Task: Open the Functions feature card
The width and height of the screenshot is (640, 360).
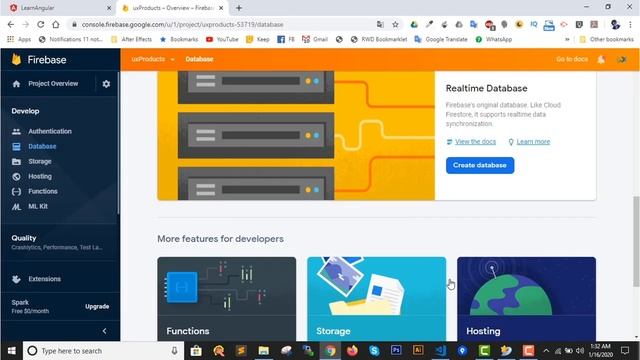Action: coord(227,299)
